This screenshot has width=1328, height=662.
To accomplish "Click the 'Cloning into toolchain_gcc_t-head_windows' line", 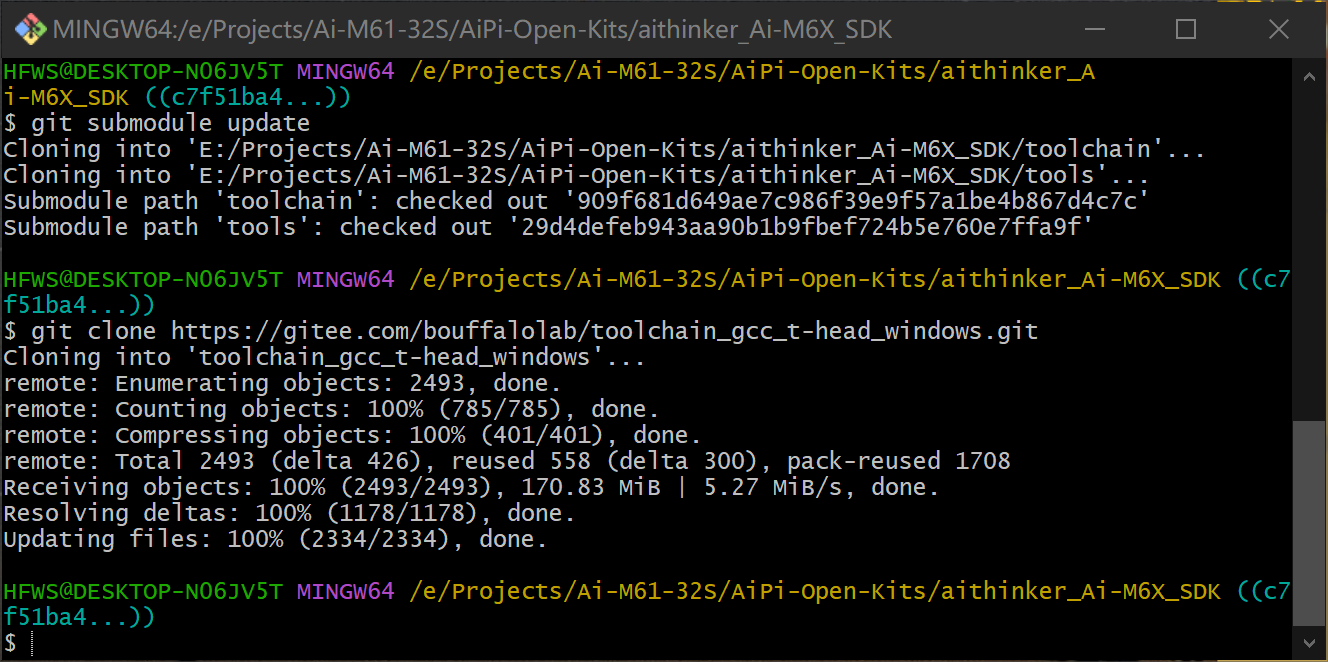I will point(325,357).
